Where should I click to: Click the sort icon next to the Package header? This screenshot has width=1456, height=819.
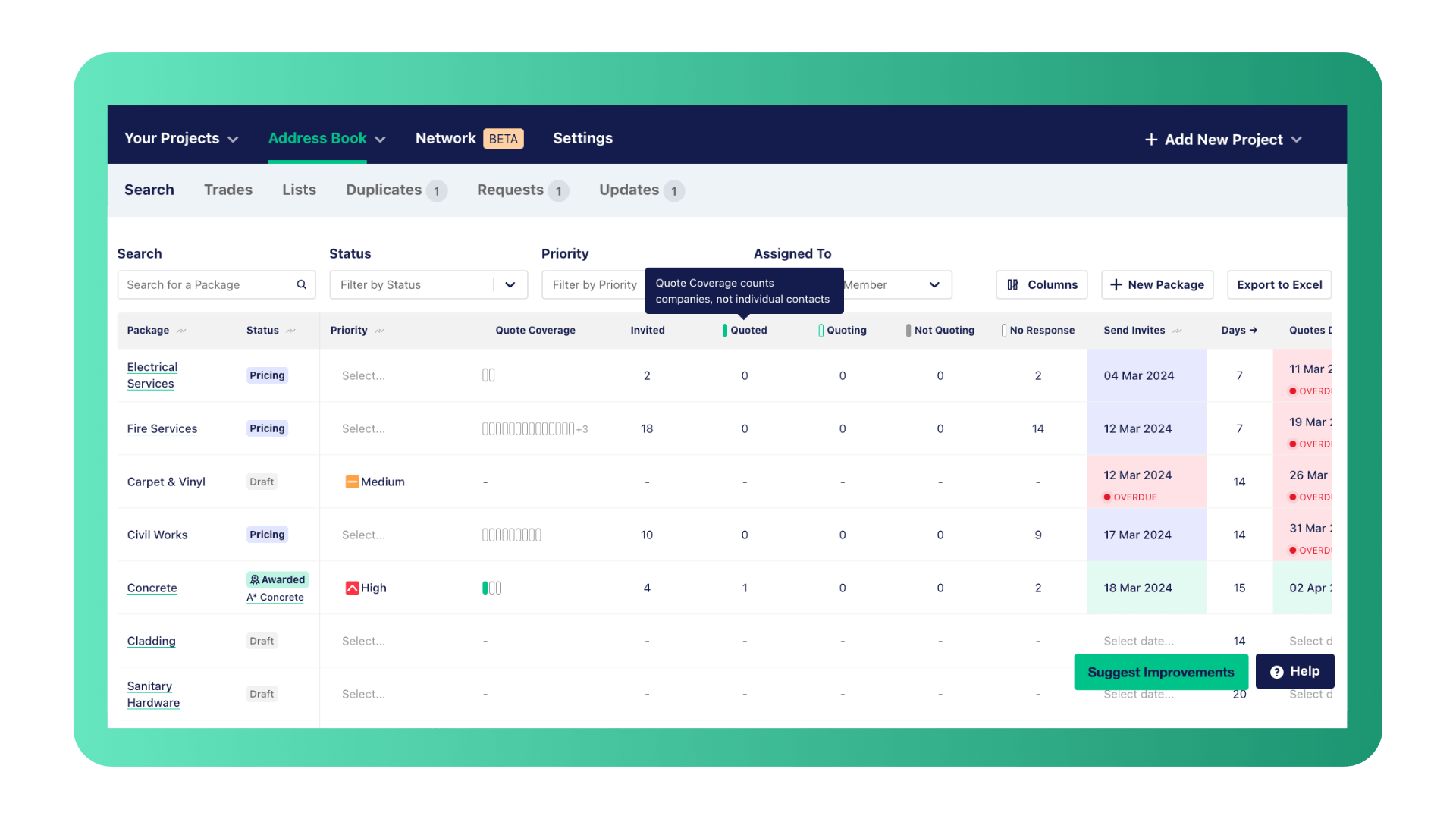point(181,331)
